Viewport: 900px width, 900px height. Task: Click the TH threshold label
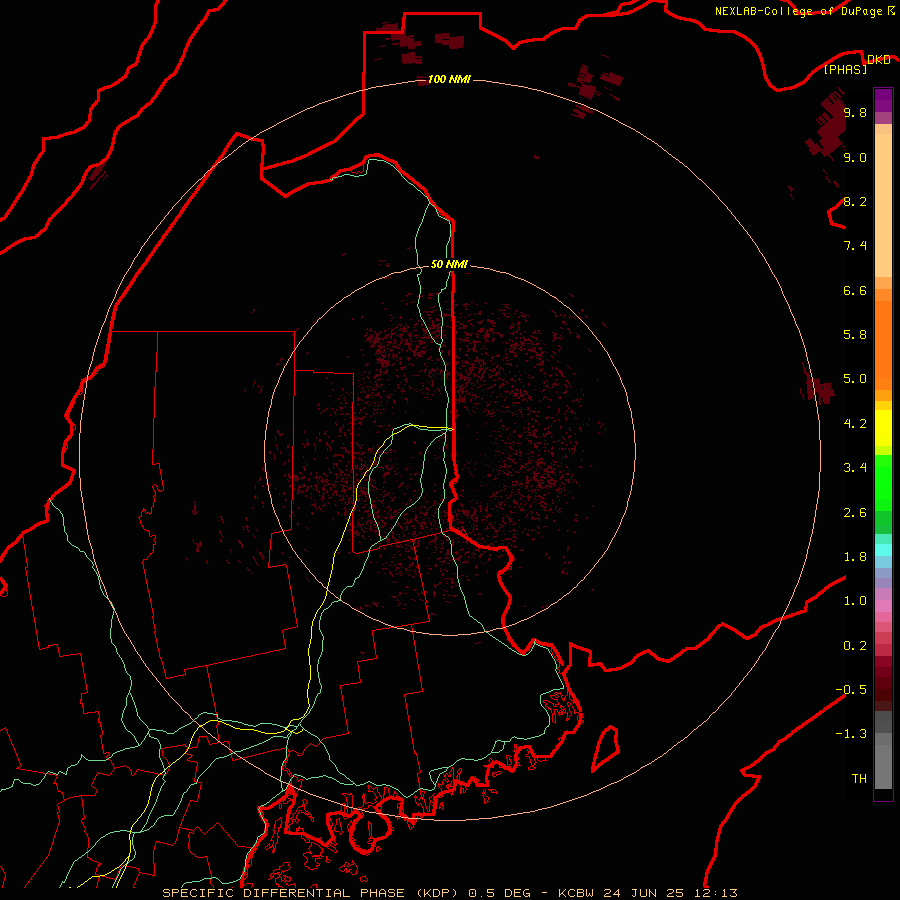point(859,779)
